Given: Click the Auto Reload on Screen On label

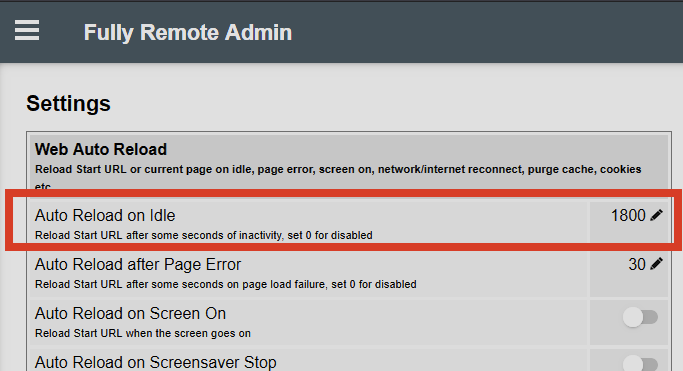Looking at the screenshot, I should point(130,314).
